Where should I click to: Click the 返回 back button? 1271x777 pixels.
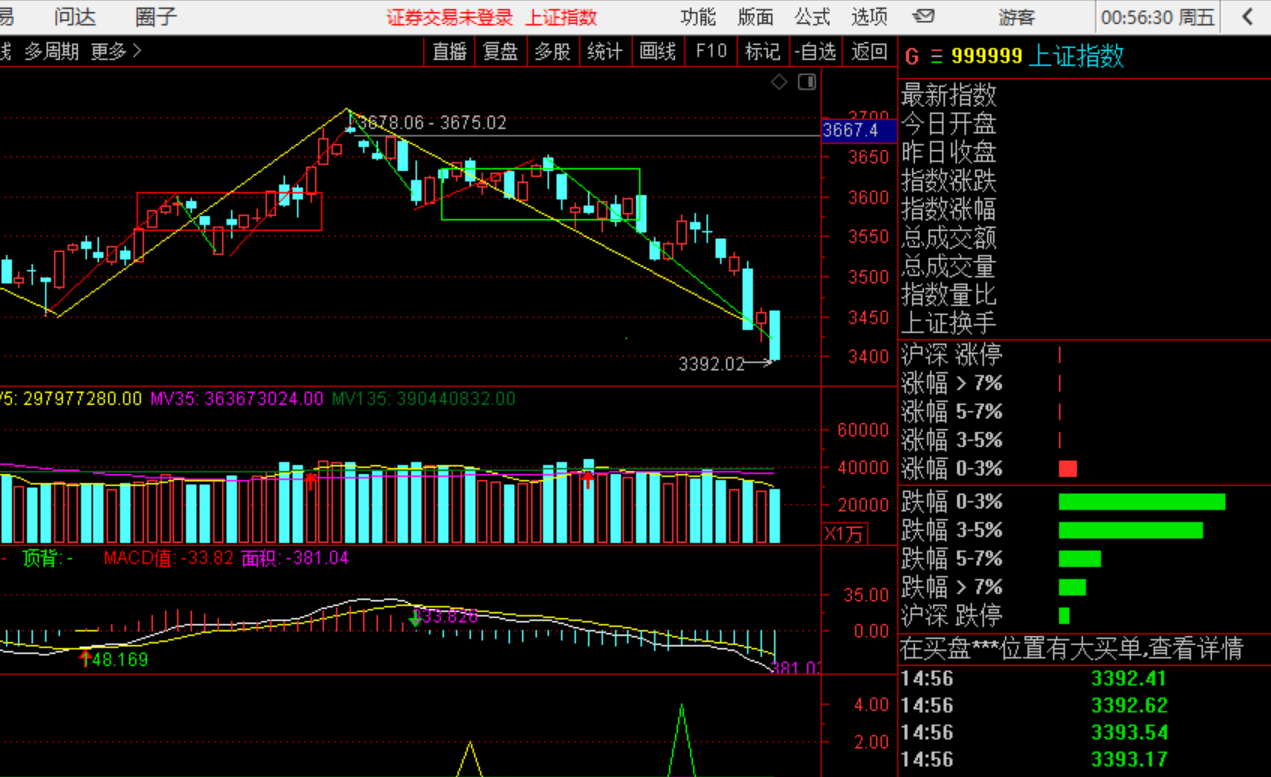tap(869, 52)
